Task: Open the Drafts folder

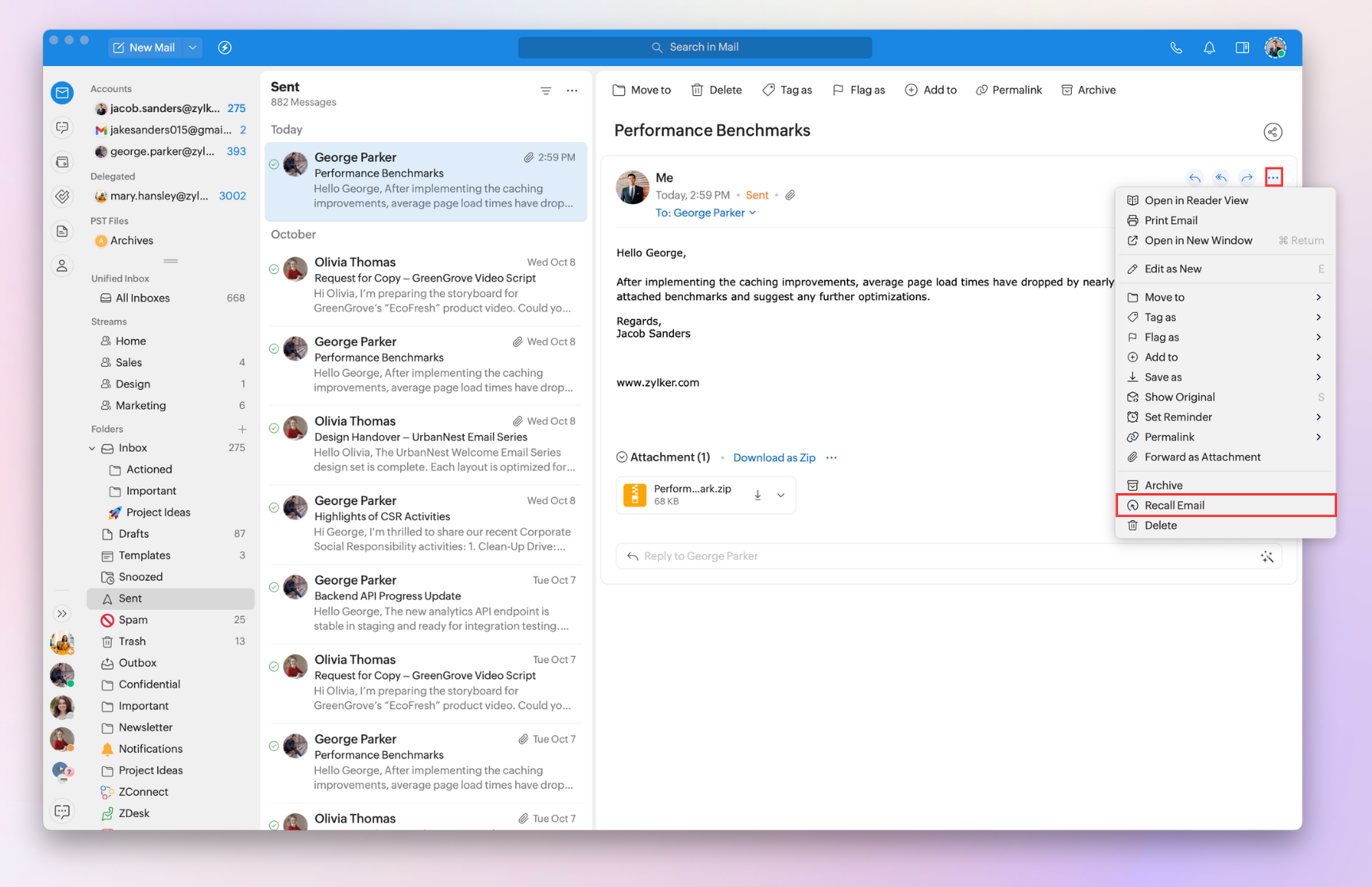Action: coord(171,534)
